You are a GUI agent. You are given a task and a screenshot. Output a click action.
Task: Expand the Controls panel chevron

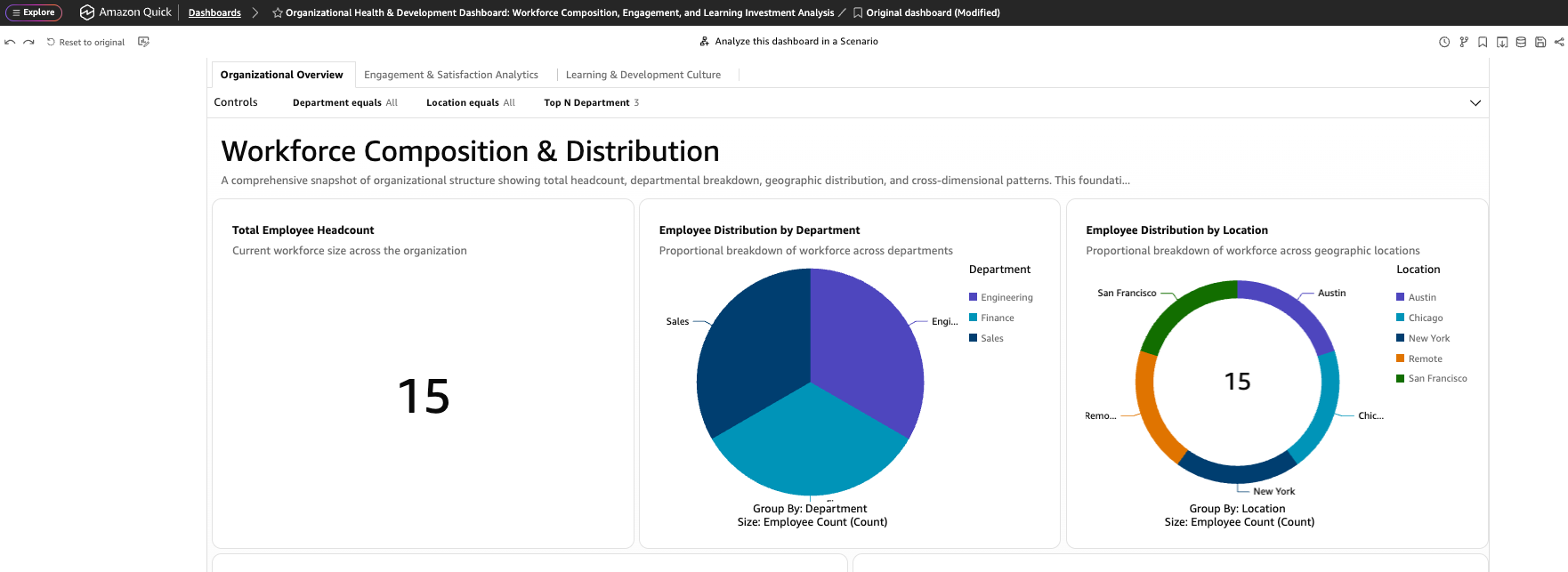(x=1475, y=103)
